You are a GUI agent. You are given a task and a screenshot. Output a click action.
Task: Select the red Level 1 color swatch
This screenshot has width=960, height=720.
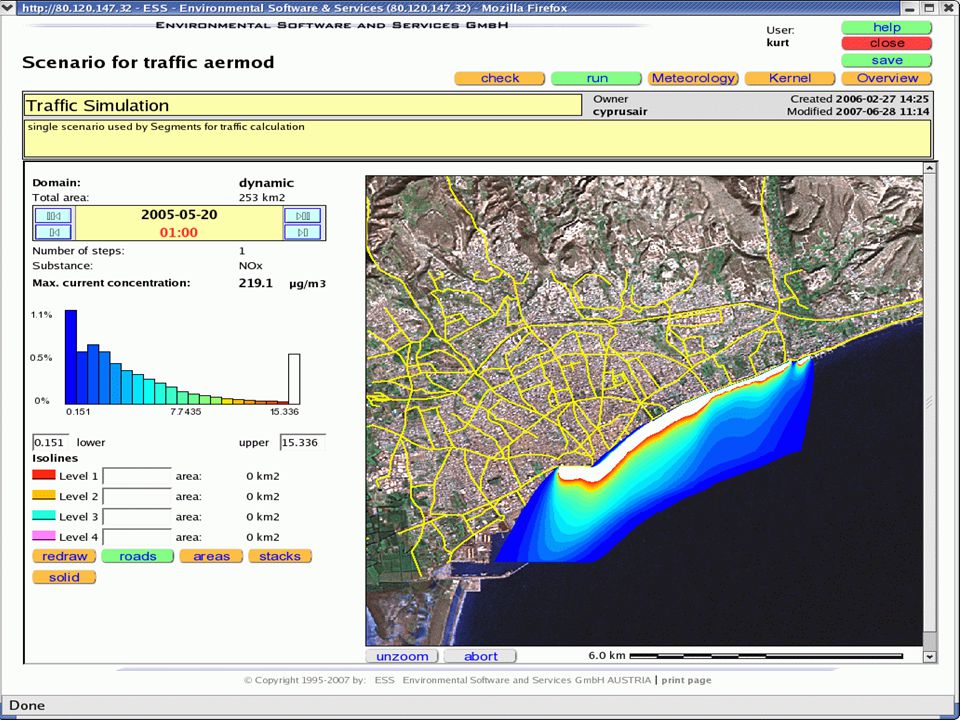pyautogui.click(x=43, y=475)
